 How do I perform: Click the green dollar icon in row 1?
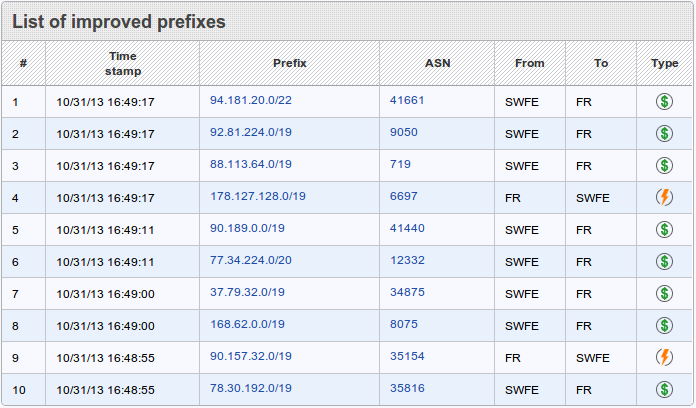click(x=664, y=101)
